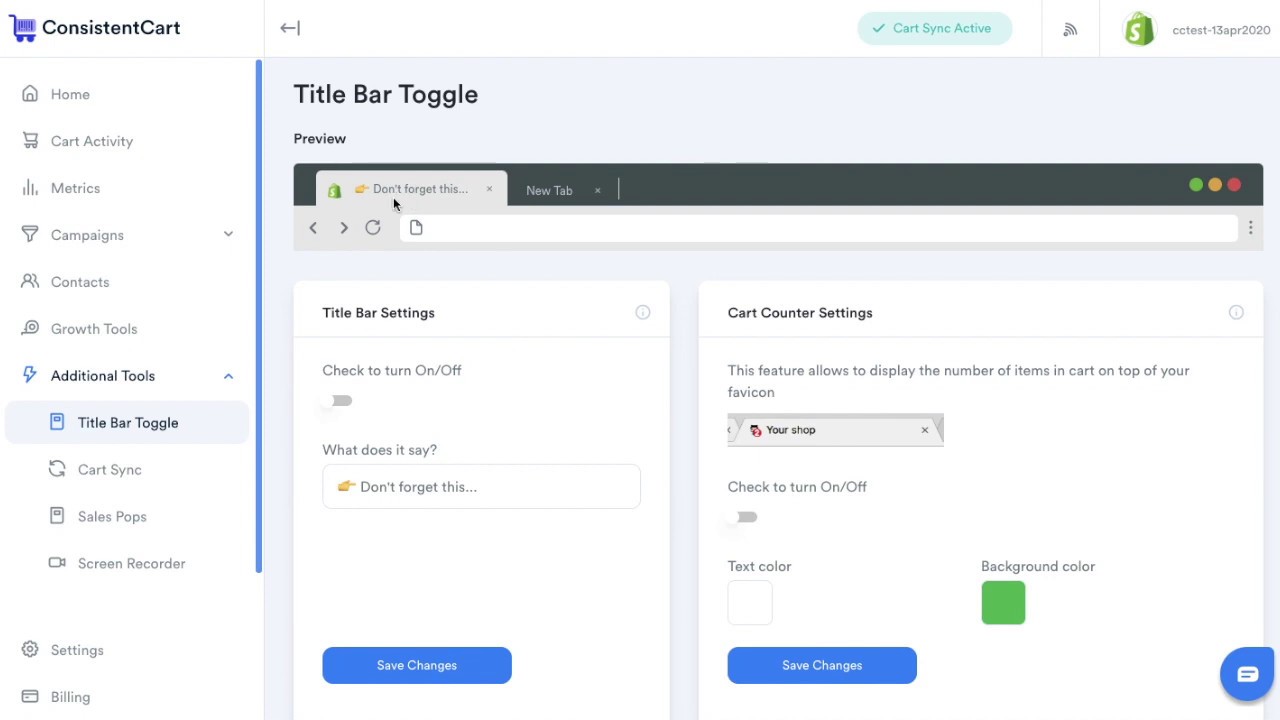The width and height of the screenshot is (1280, 720).
Task: Pick the green Background color swatch
Action: 1003,603
